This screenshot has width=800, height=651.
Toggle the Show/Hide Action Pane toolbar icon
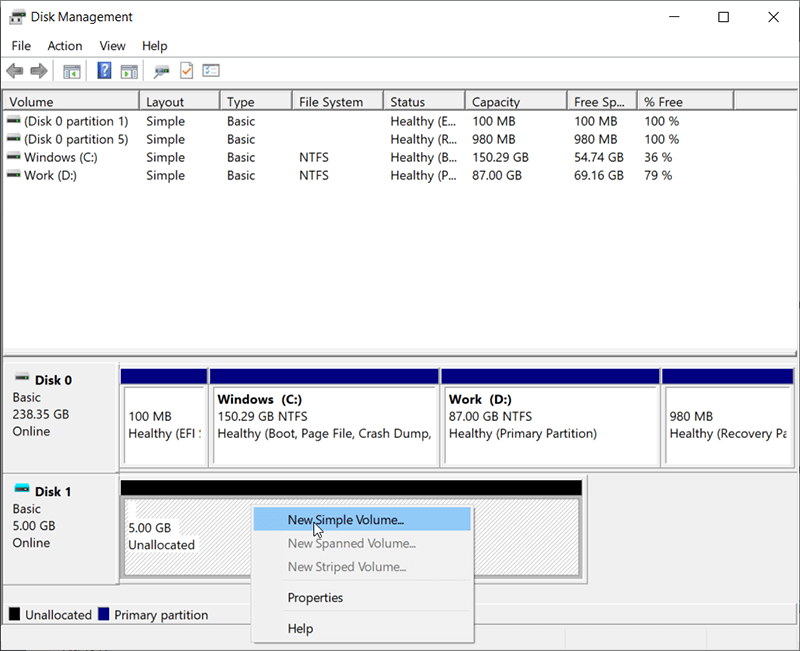click(x=130, y=70)
